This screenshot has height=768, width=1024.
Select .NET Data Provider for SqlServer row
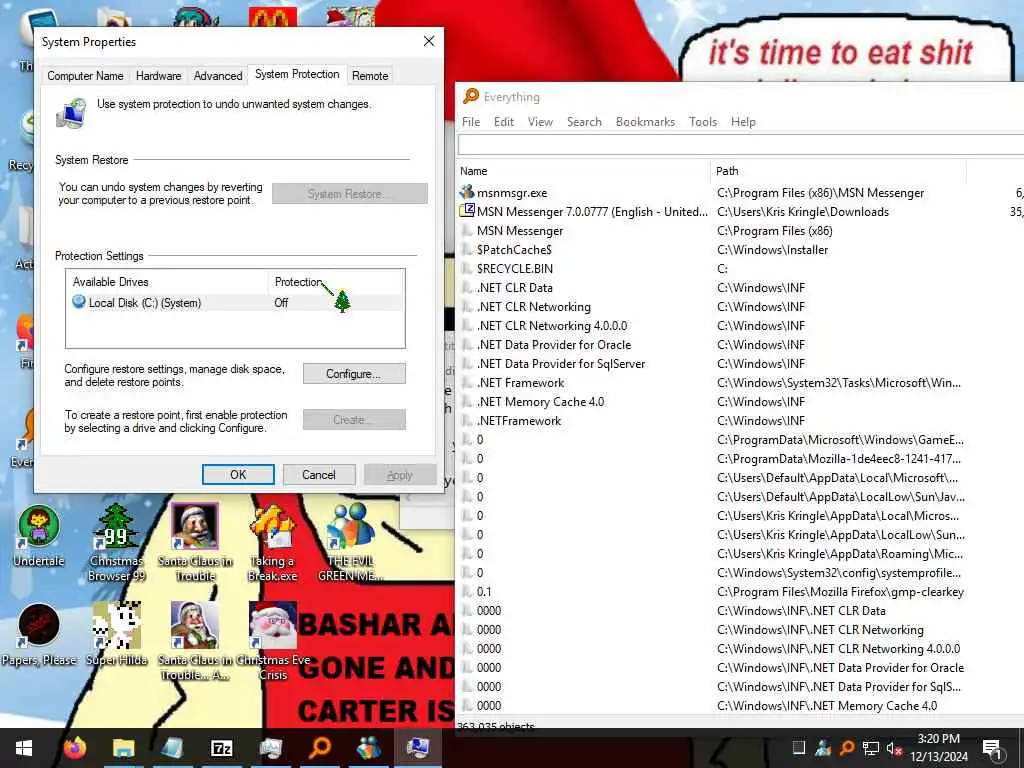(741, 363)
